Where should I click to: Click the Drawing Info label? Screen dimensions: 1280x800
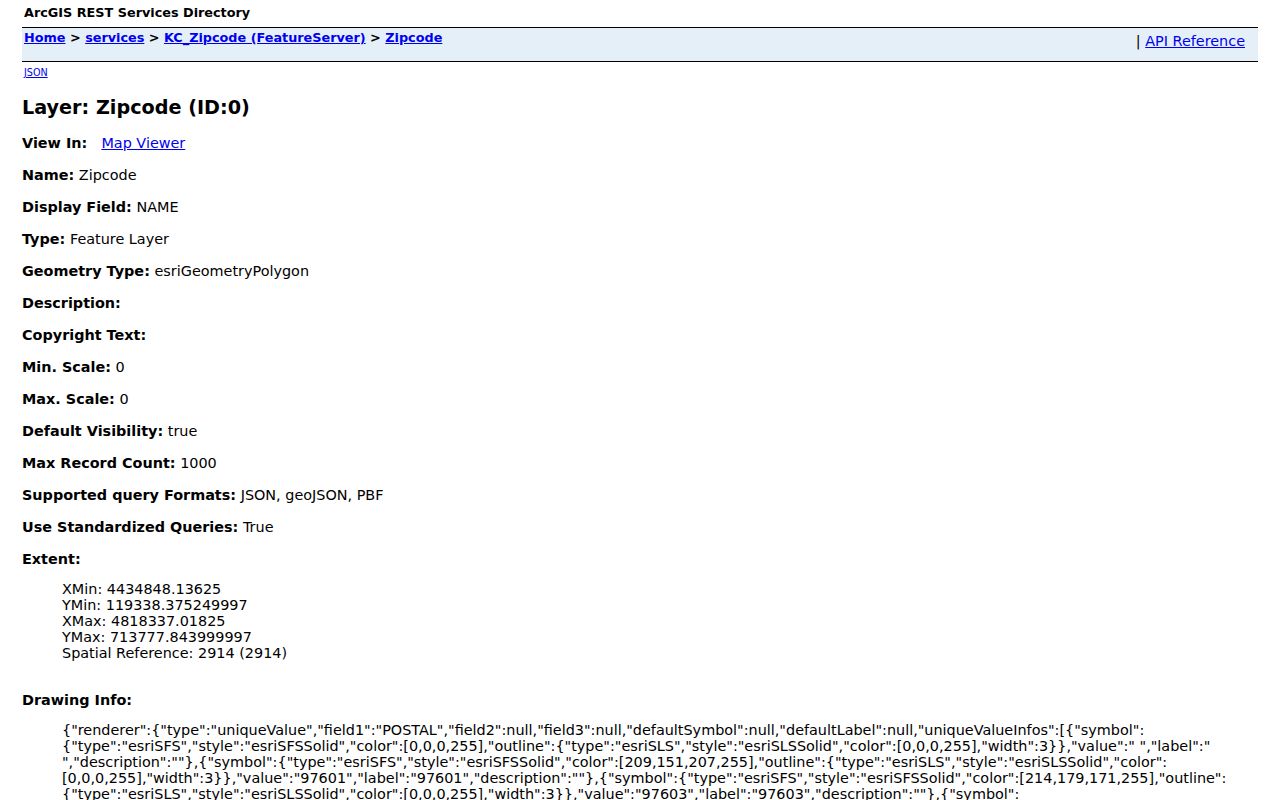77,700
